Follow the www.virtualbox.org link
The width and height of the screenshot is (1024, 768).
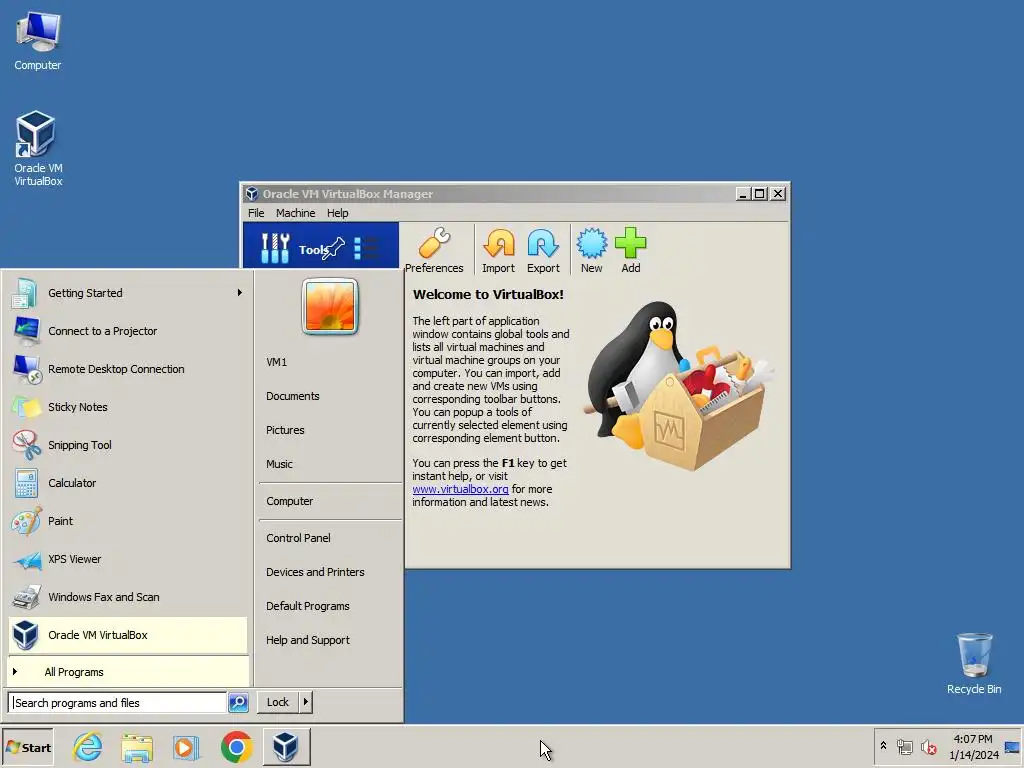(460, 489)
